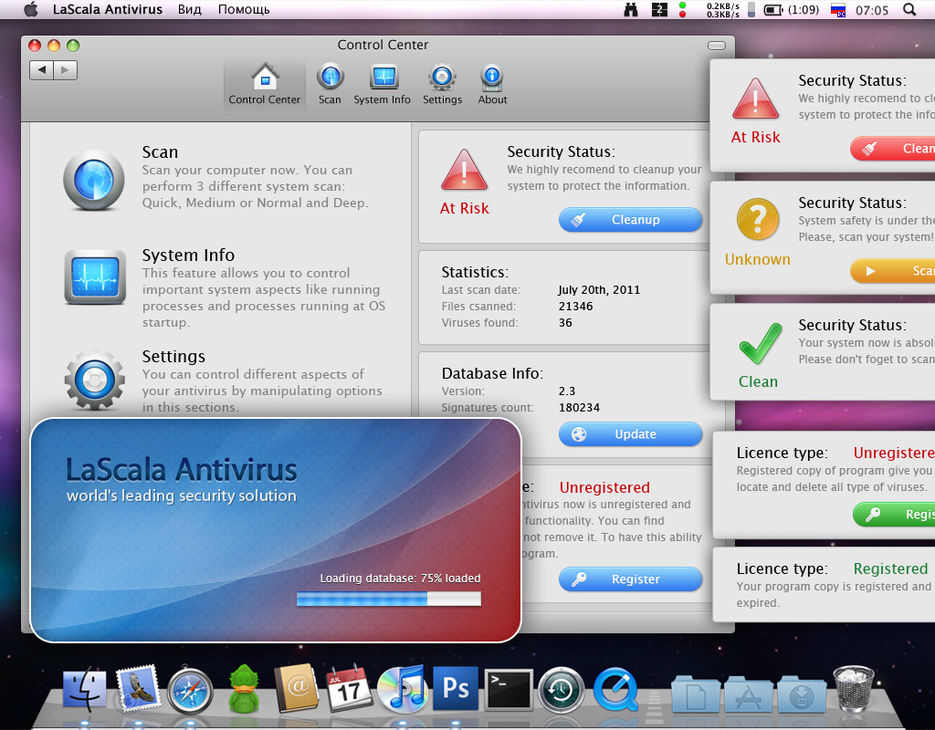Open the Trash in the Dock
935x730 pixels.
[x=853, y=689]
